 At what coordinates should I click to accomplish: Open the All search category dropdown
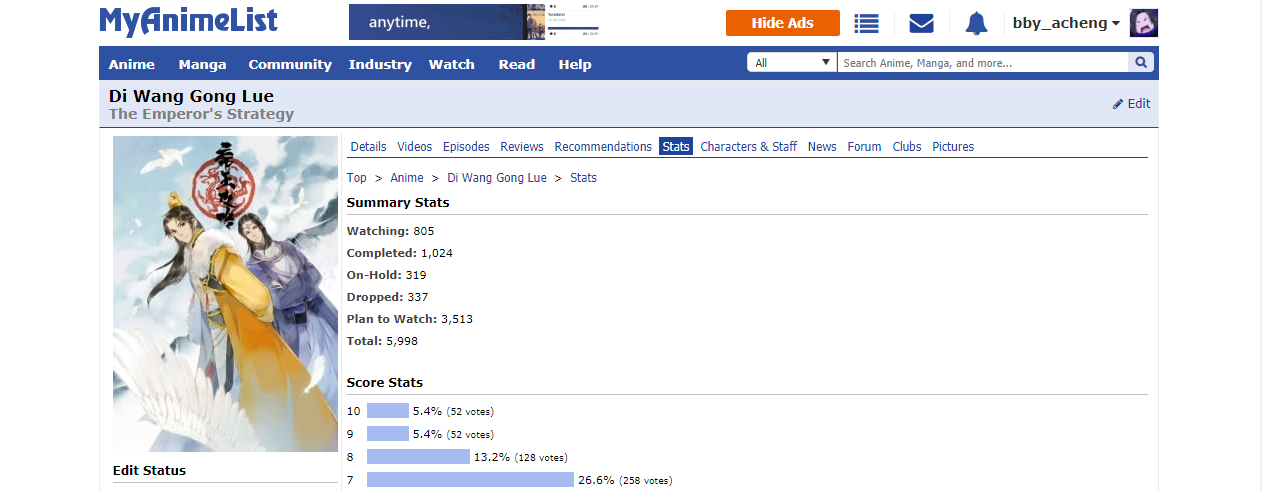point(793,63)
